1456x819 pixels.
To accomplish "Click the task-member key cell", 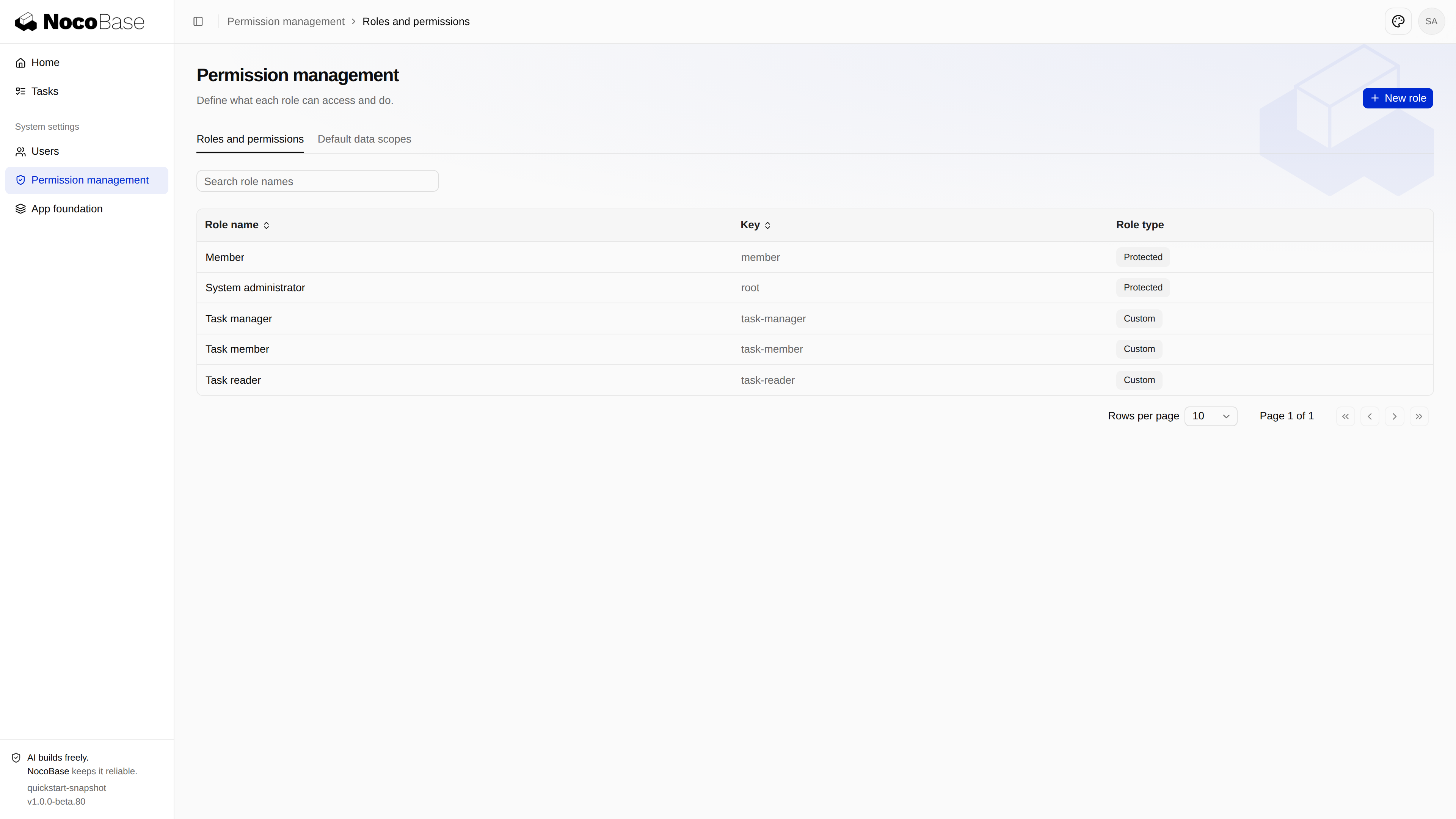I will [x=772, y=349].
